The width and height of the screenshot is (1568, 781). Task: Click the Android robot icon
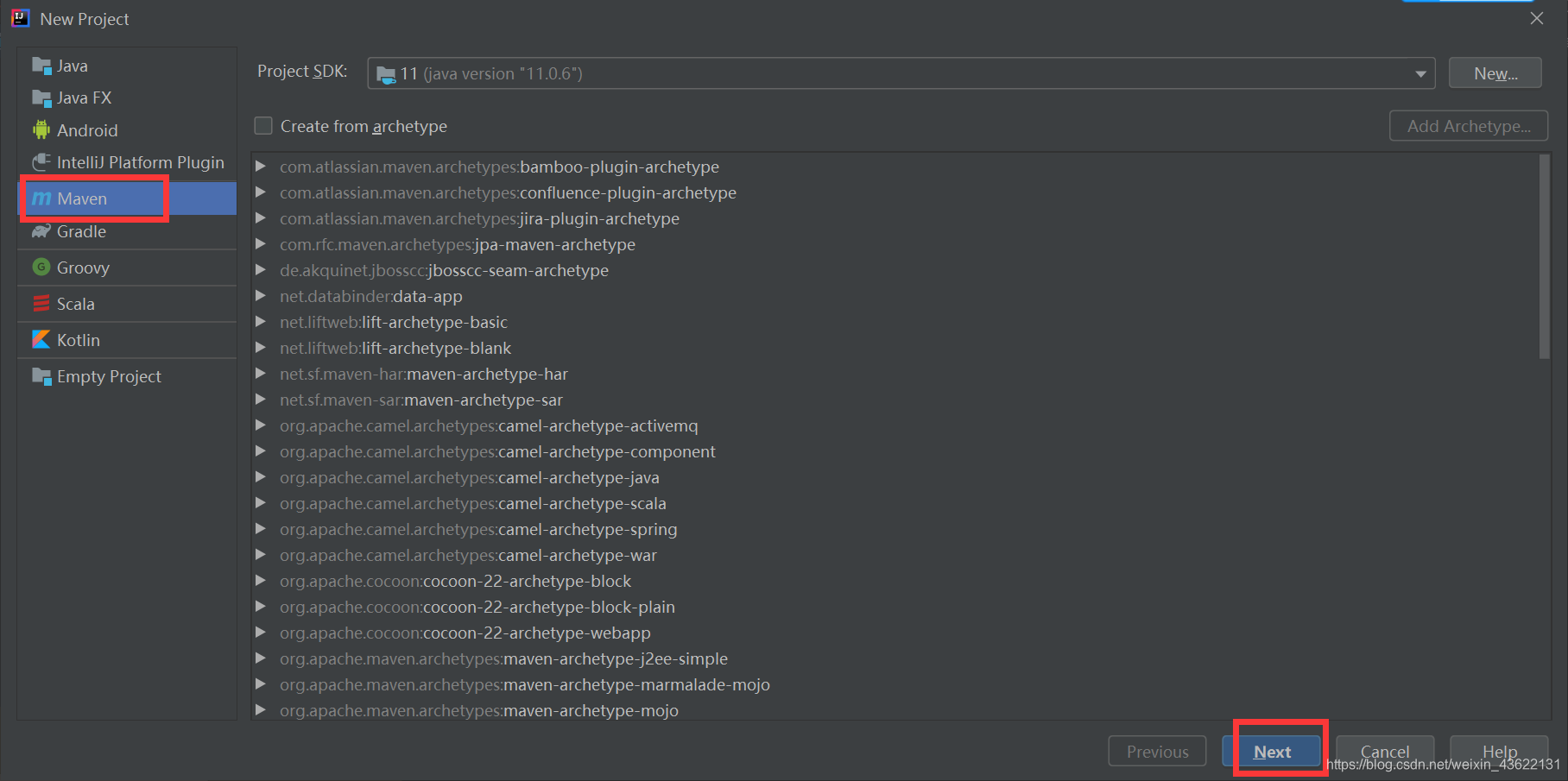pyautogui.click(x=41, y=130)
